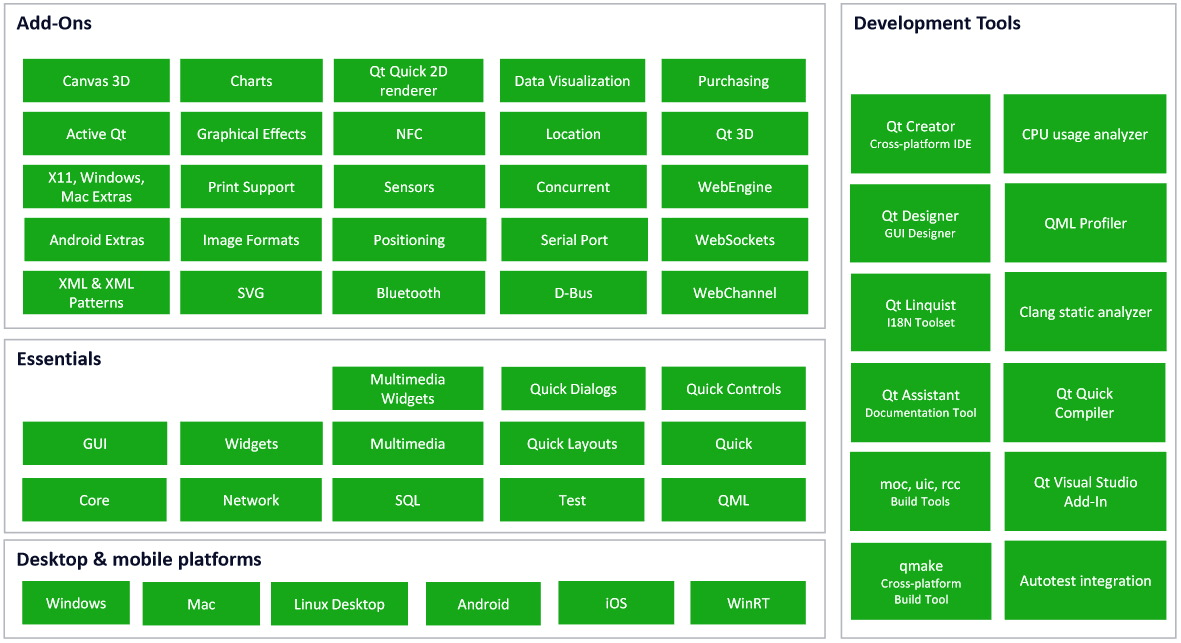Select the SQL box
Screen dimensions: 1181x643
tap(407, 500)
